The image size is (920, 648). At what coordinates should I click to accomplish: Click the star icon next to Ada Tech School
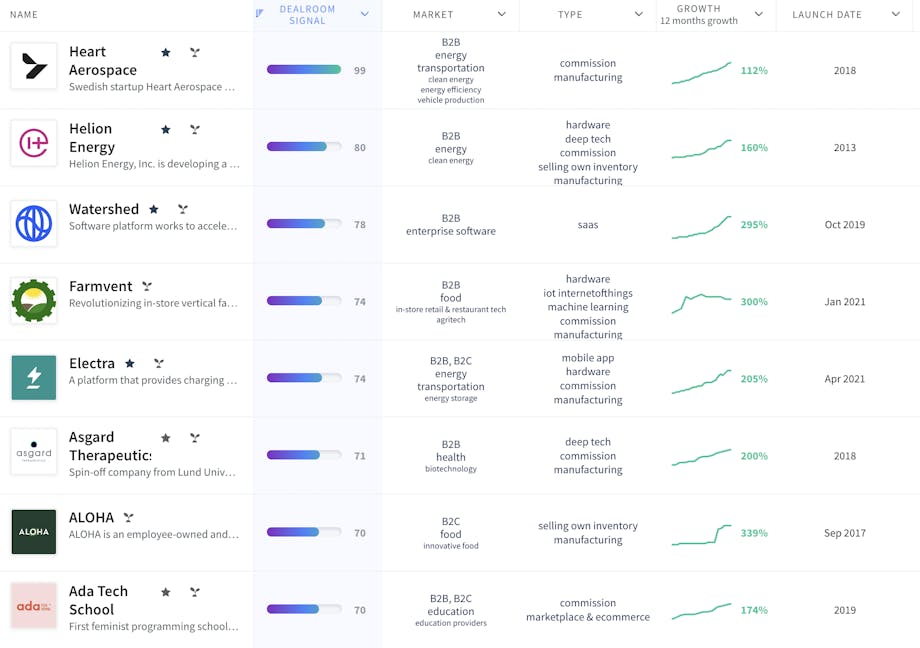(166, 592)
